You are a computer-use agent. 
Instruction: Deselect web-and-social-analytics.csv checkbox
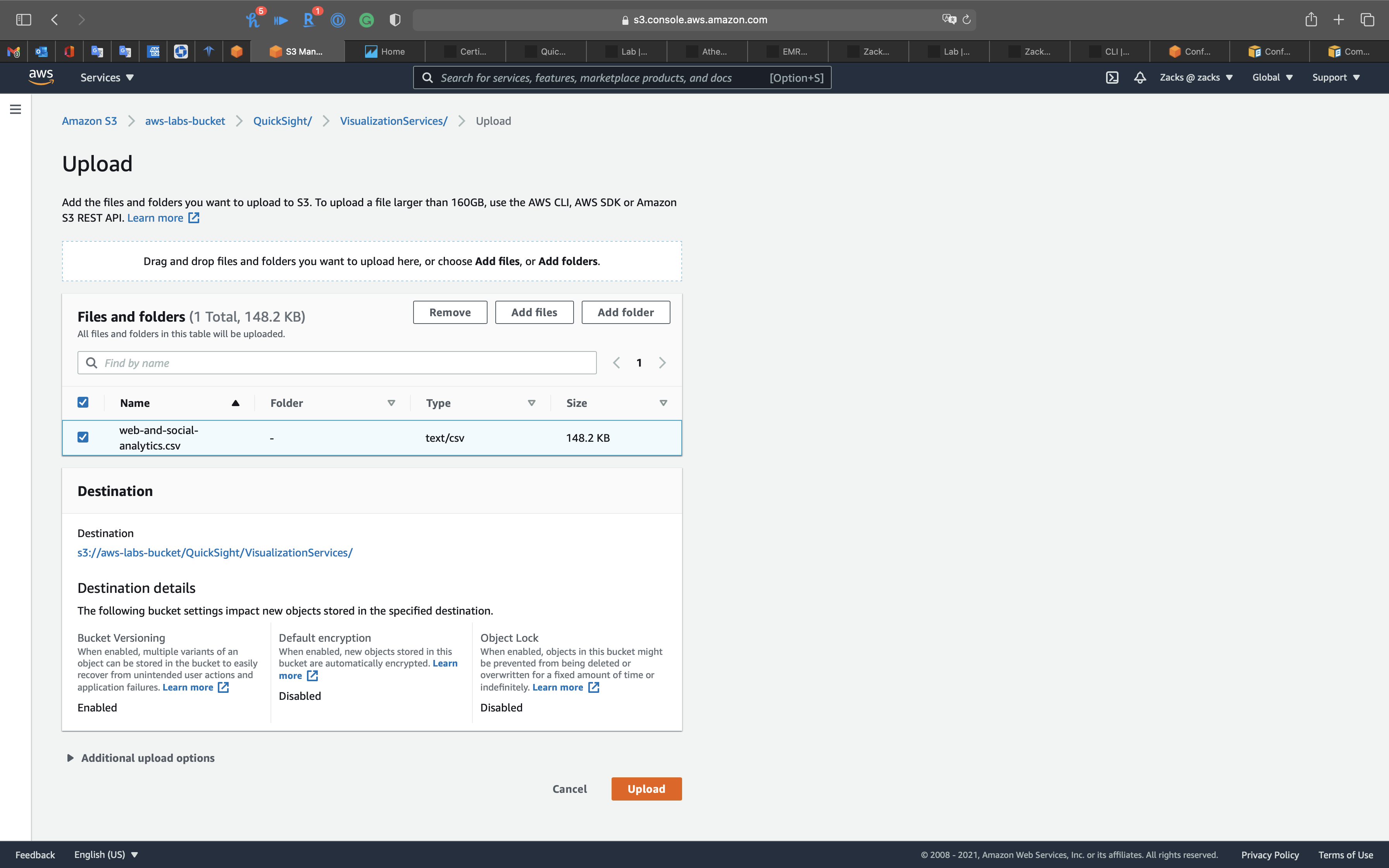(83, 437)
